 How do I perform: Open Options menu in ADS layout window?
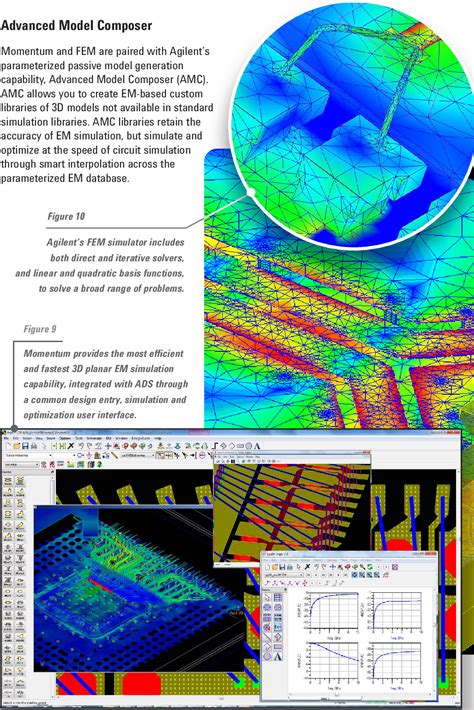coord(65,438)
